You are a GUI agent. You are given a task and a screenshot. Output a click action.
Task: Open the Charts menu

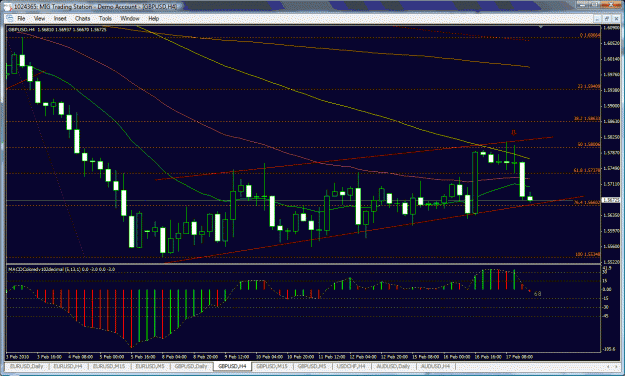83,18
